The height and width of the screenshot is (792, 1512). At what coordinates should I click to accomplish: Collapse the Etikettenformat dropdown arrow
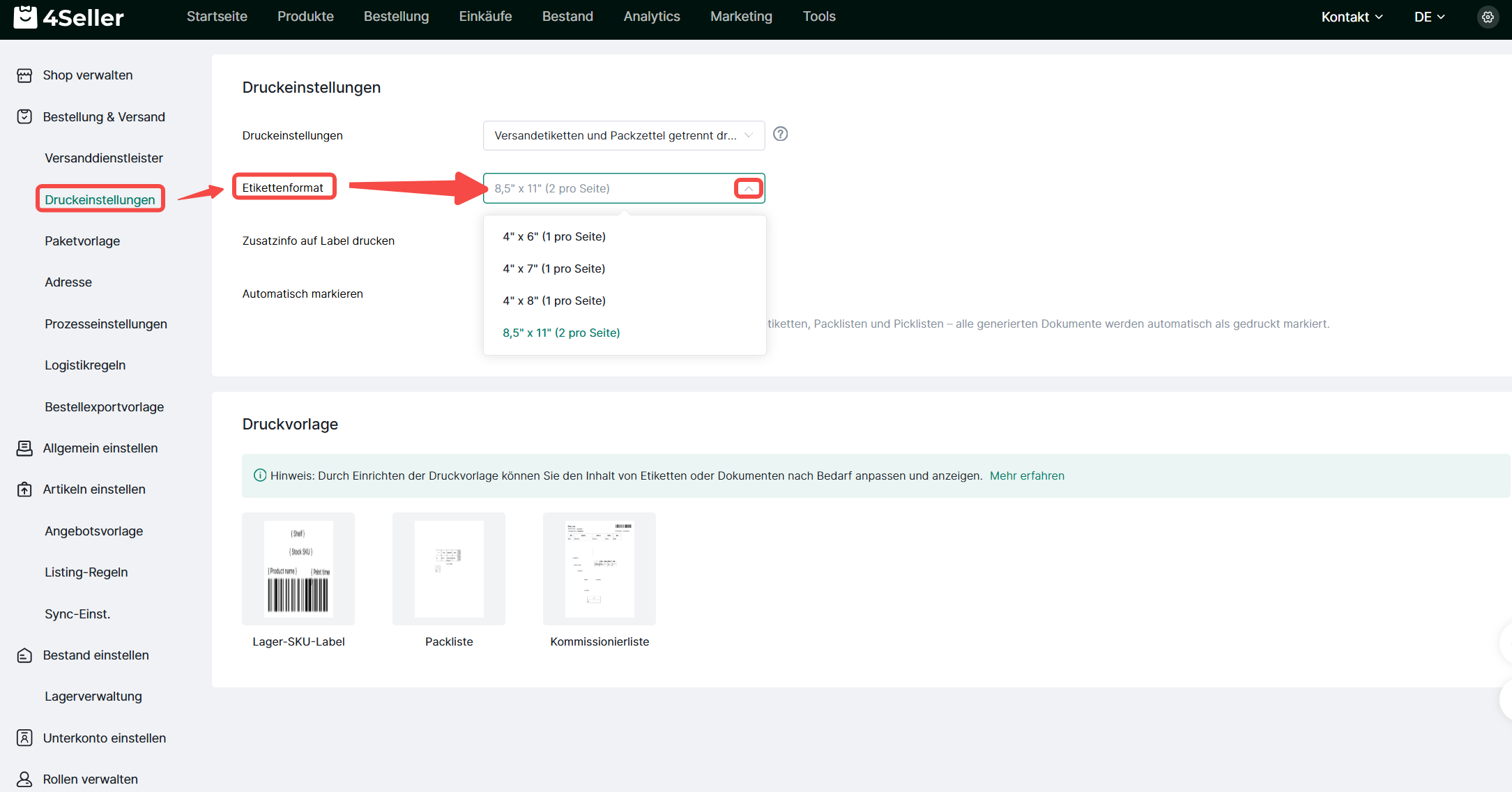tap(748, 188)
